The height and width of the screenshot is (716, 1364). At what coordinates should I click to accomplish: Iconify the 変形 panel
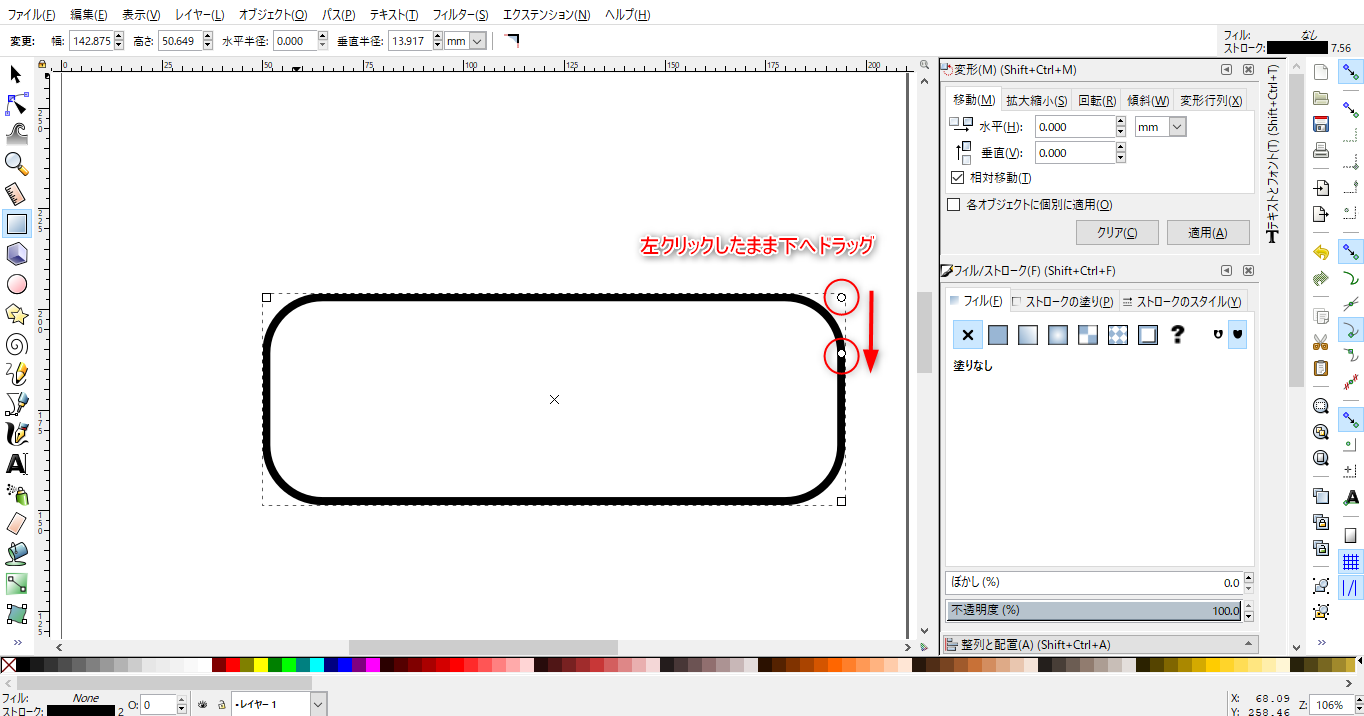click(1227, 70)
